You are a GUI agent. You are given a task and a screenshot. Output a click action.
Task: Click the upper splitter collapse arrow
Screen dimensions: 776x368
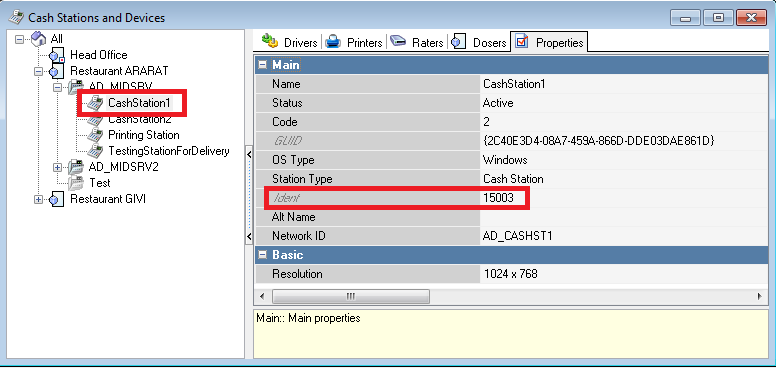pos(249,154)
